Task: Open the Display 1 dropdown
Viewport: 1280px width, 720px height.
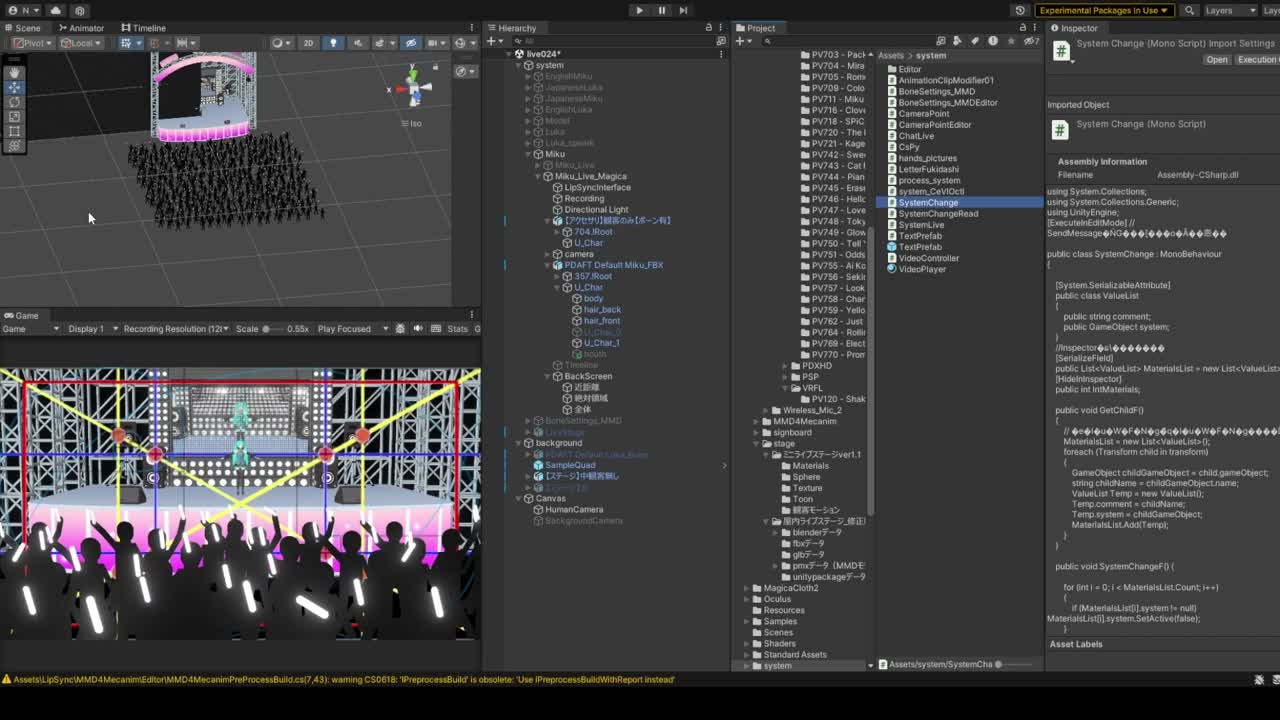Action: coord(92,328)
